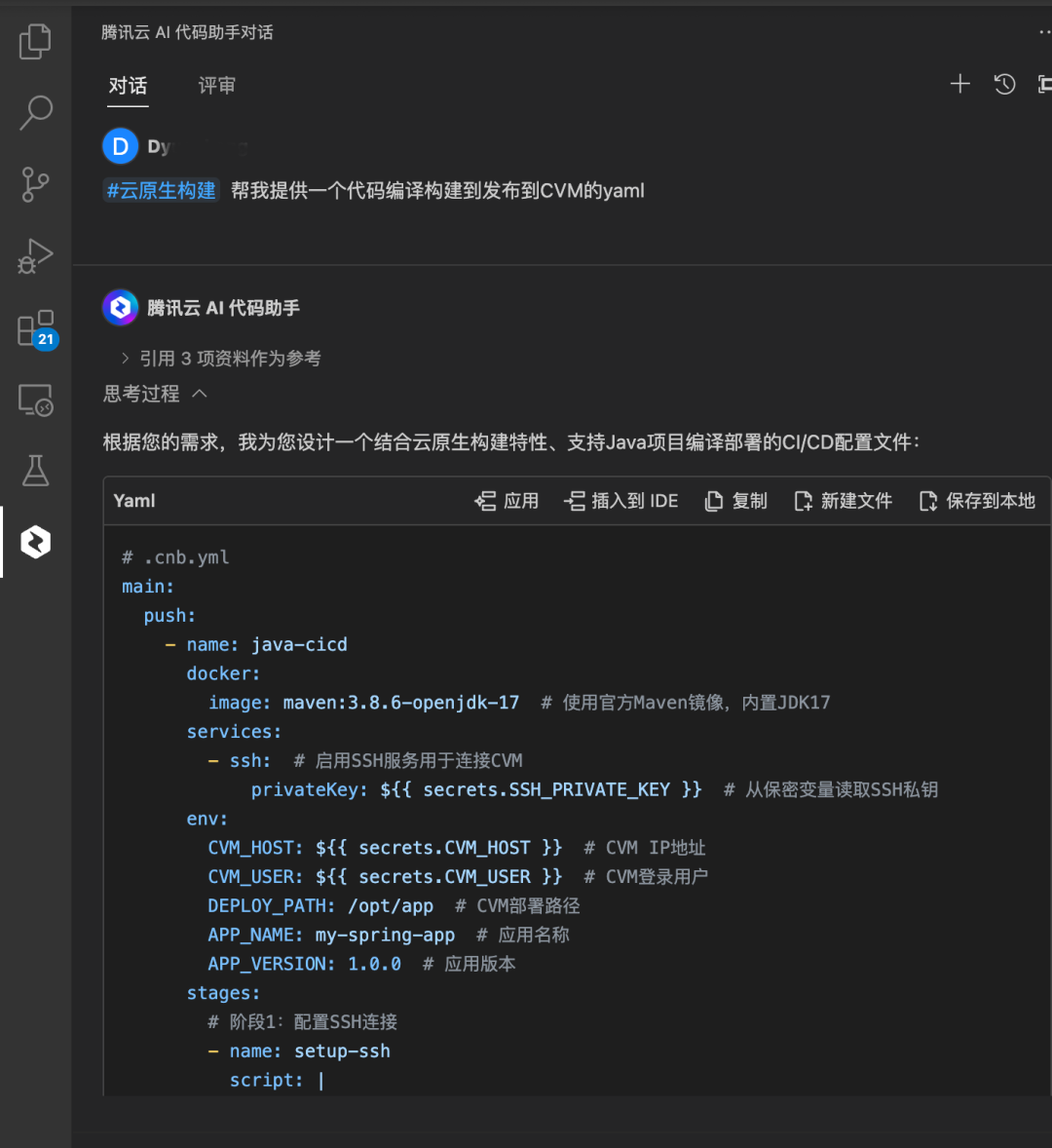Open the Source Control view

[35, 184]
